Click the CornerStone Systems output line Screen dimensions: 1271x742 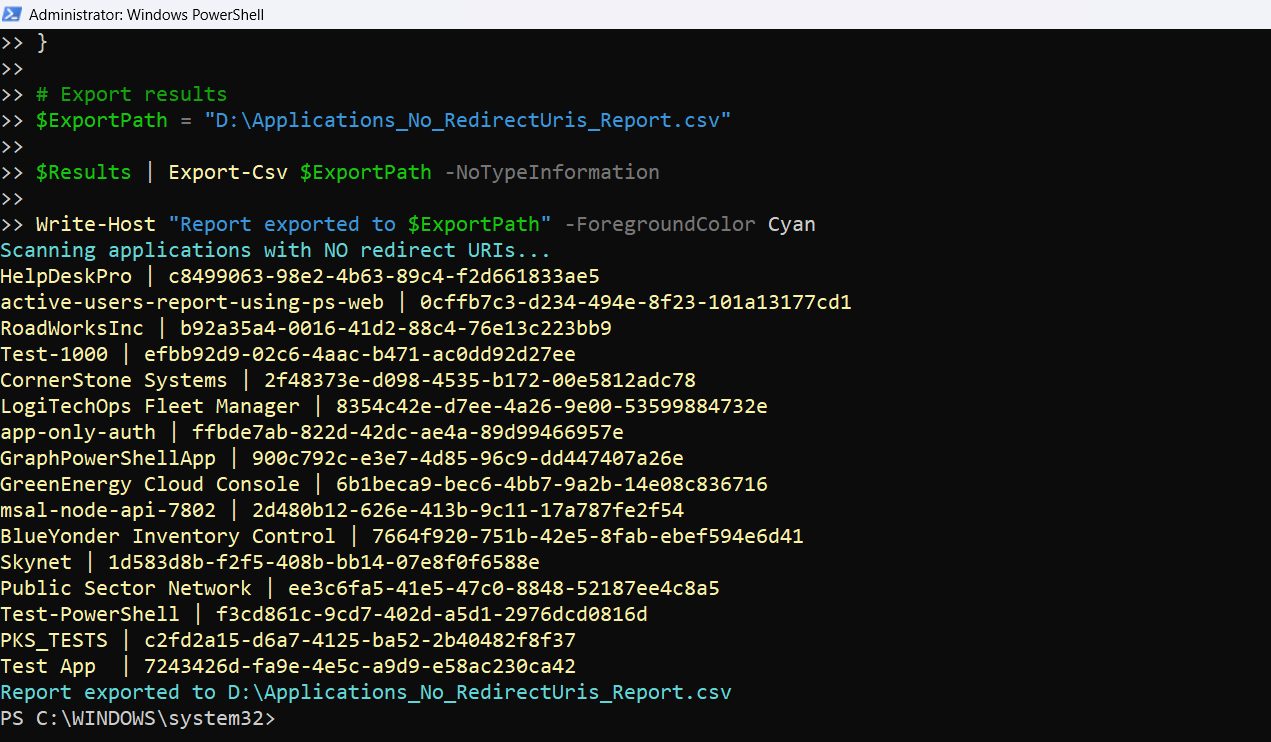pyautogui.click(x=347, y=380)
